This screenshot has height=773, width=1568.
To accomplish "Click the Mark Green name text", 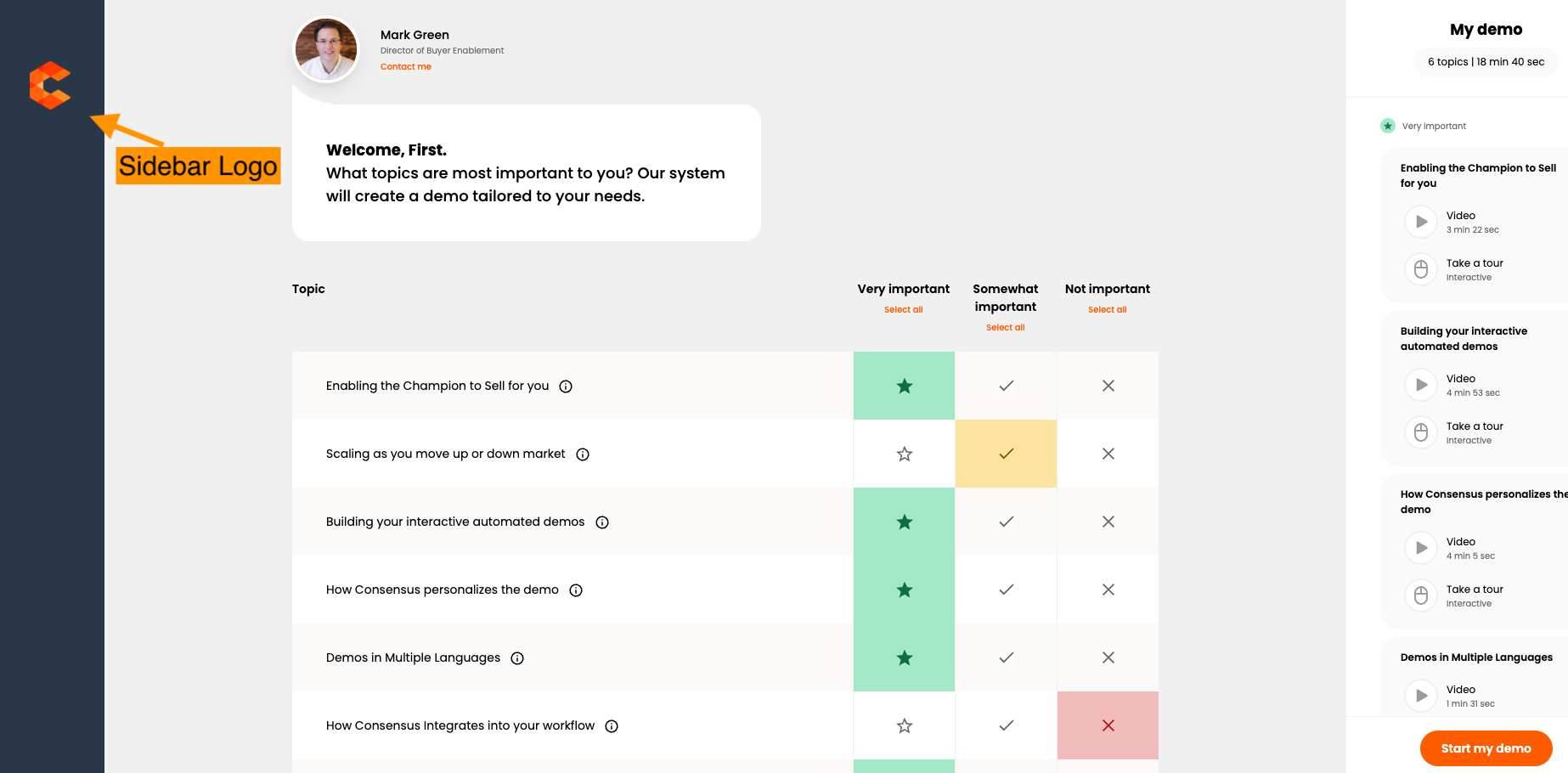I will point(415,35).
